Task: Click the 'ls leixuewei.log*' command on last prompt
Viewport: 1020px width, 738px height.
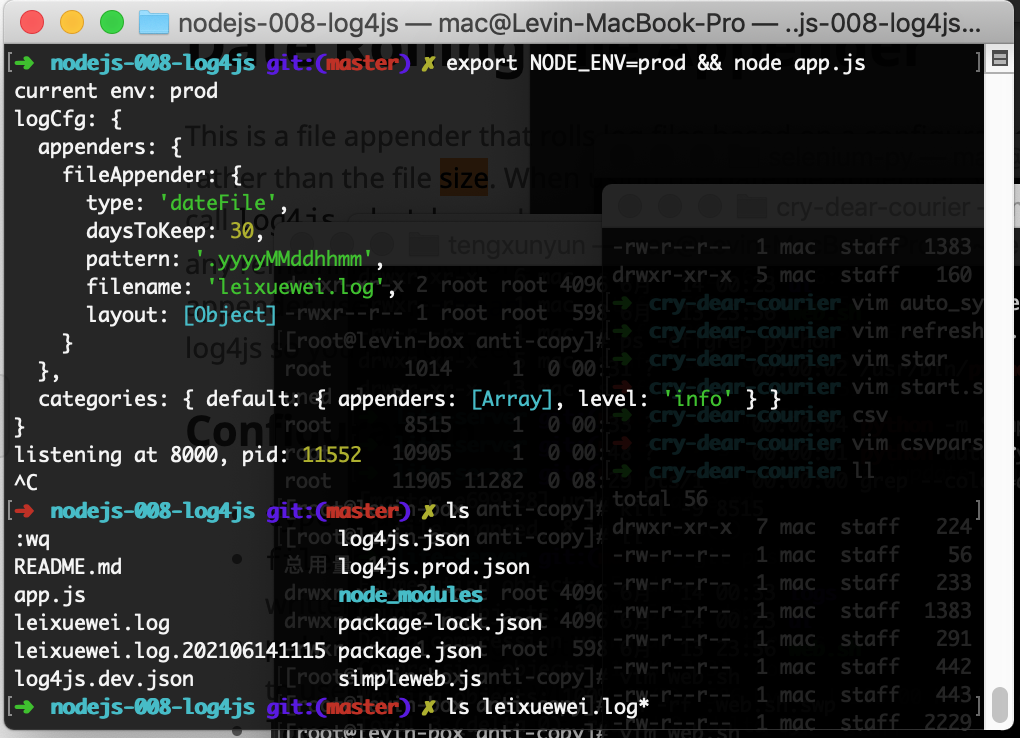Action: pos(548,707)
